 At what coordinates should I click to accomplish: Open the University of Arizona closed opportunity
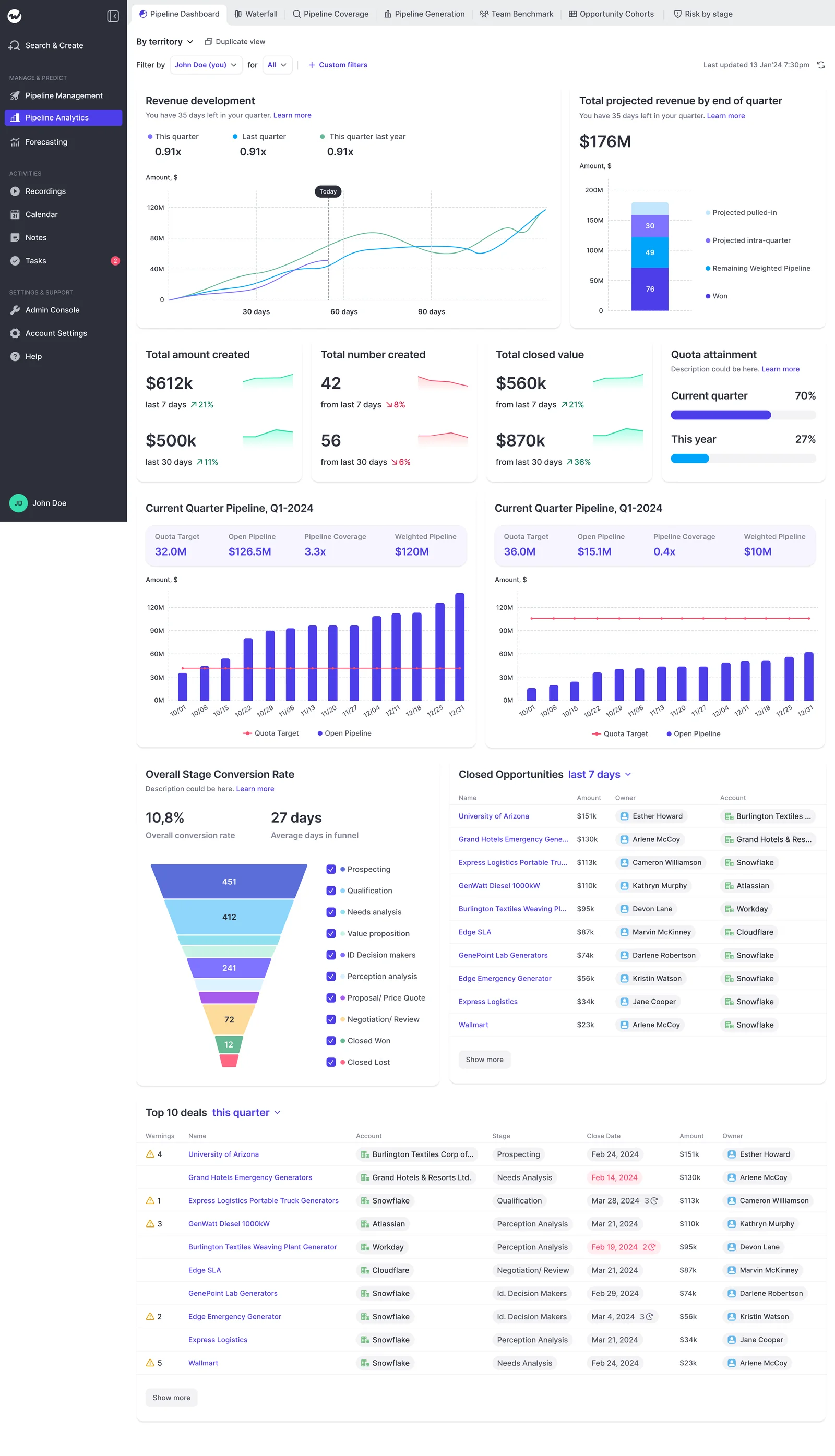pos(493,816)
